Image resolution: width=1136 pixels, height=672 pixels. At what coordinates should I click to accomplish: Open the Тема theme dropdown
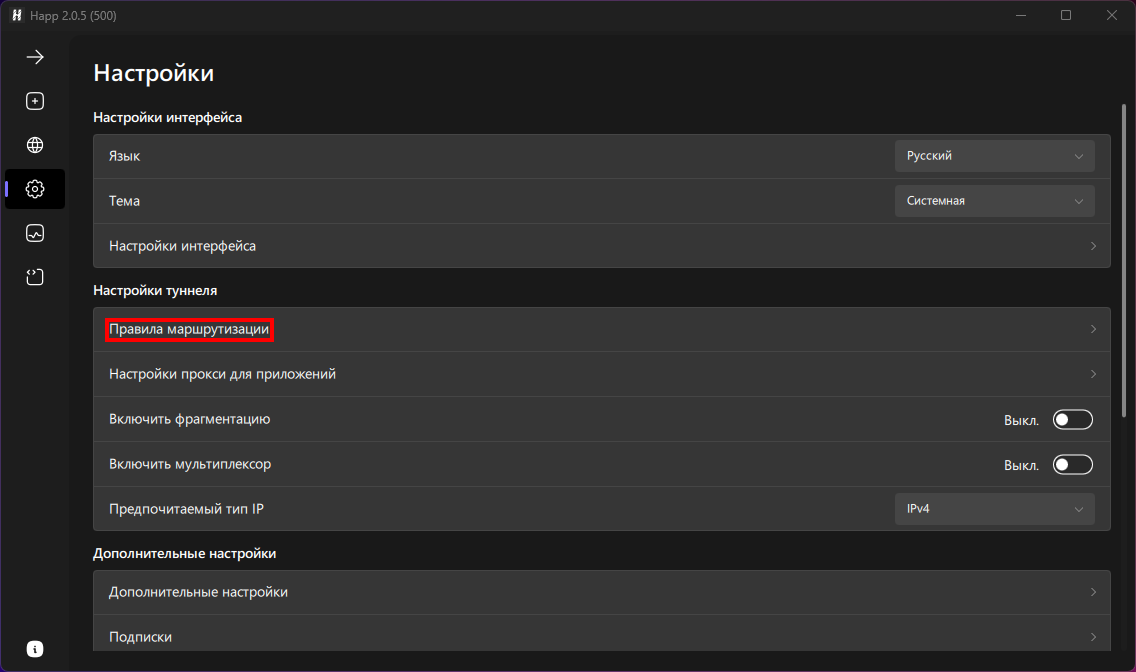tap(994, 201)
